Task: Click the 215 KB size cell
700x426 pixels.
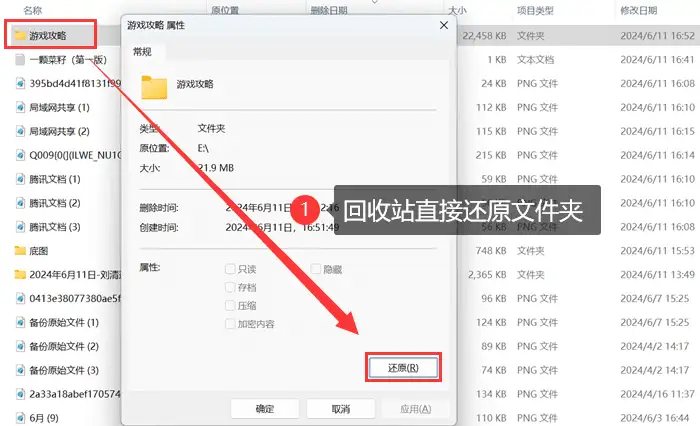Action: click(491, 155)
